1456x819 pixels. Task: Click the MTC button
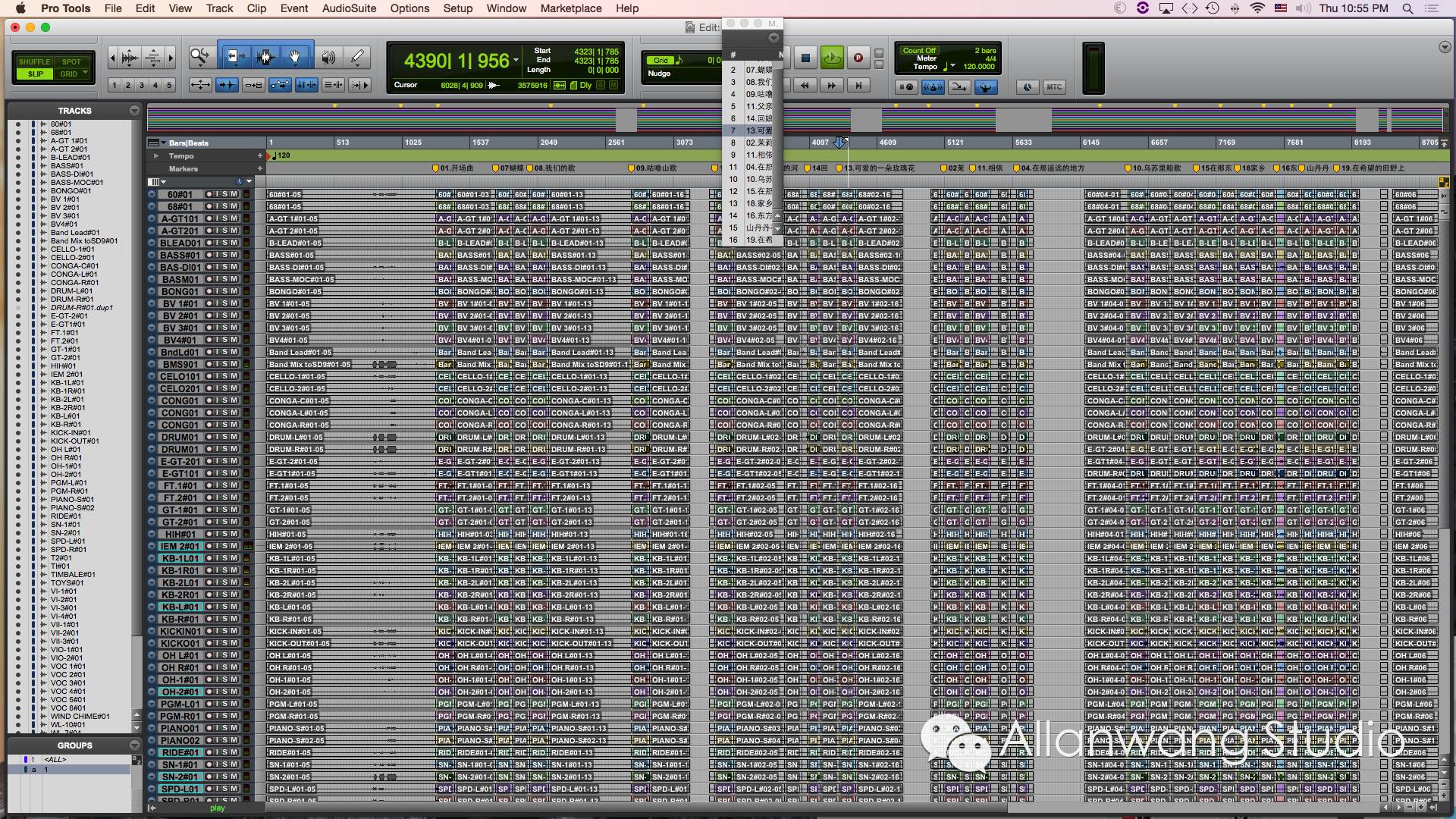(x=1054, y=86)
